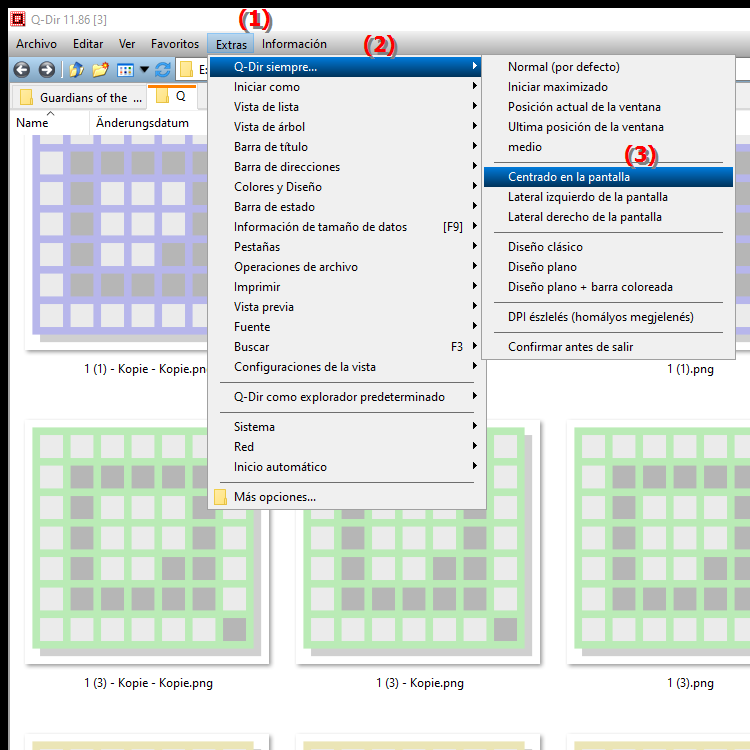This screenshot has height=750, width=750.
Task: Open the Editar menu
Action: coord(88,44)
